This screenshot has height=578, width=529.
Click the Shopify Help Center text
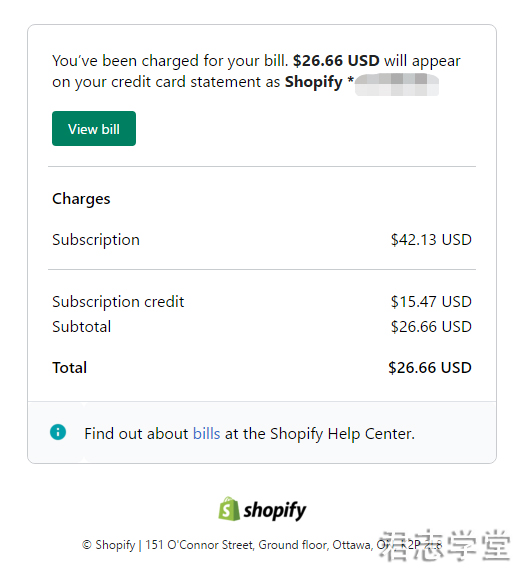[x=342, y=434]
